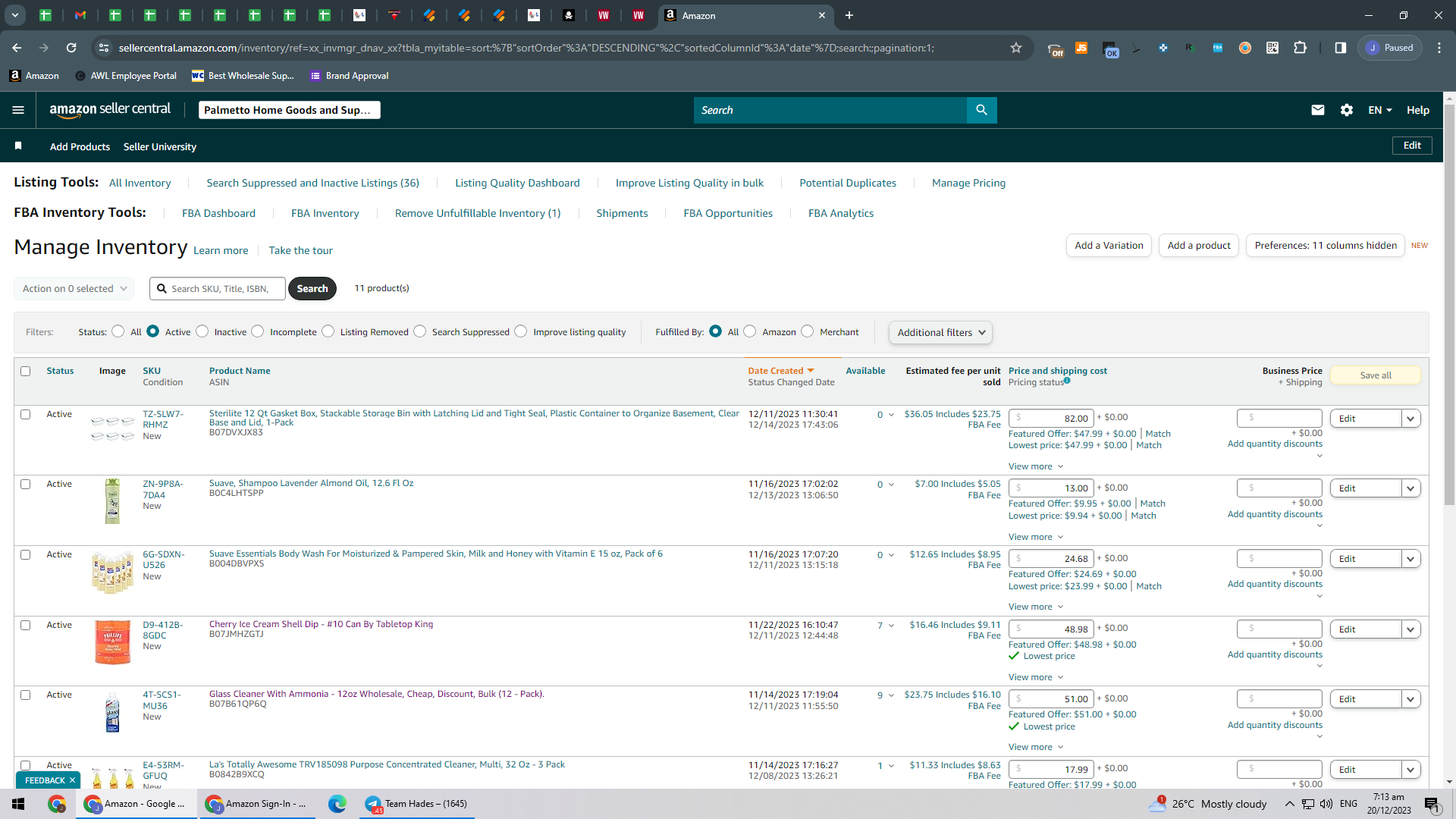The width and height of the screenshot is (1456, 819).
Task: Check the select-all products checkbox
Action: (x=26, y=372)
